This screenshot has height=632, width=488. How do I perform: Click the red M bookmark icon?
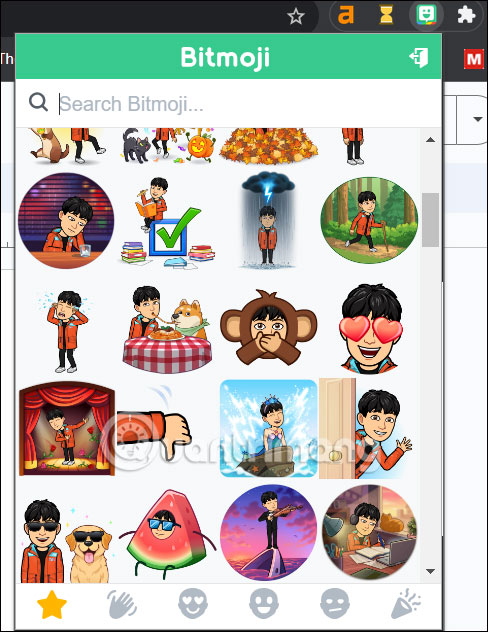[x=473, y=60]
